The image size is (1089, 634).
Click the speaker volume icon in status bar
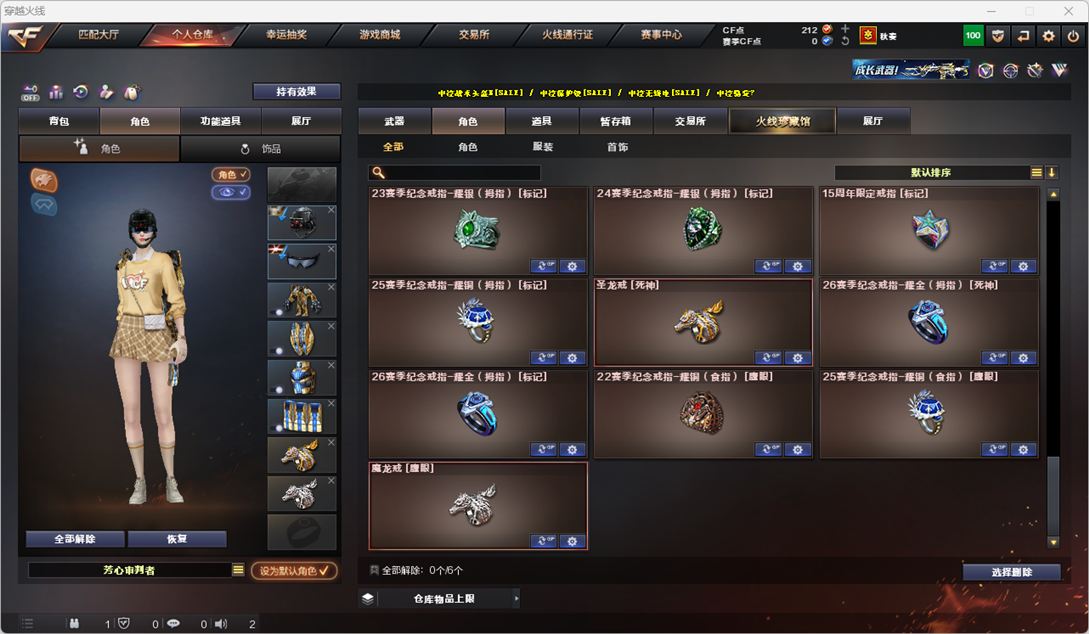click(x=221, y=624)
